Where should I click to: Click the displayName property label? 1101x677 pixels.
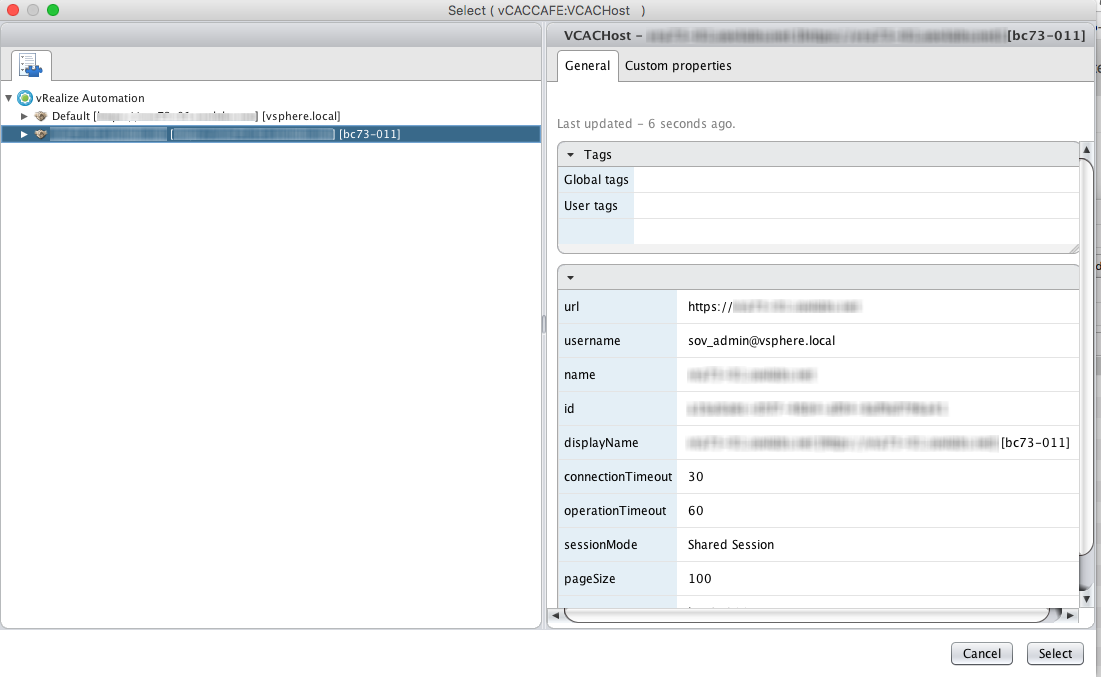pos(601,443)
